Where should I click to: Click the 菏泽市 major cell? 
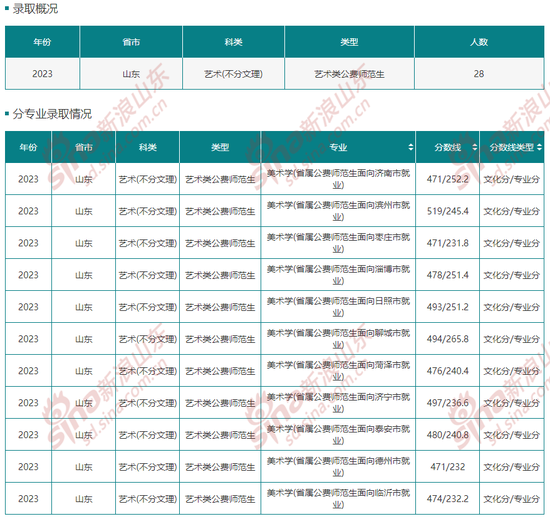(x=338, y=371)
